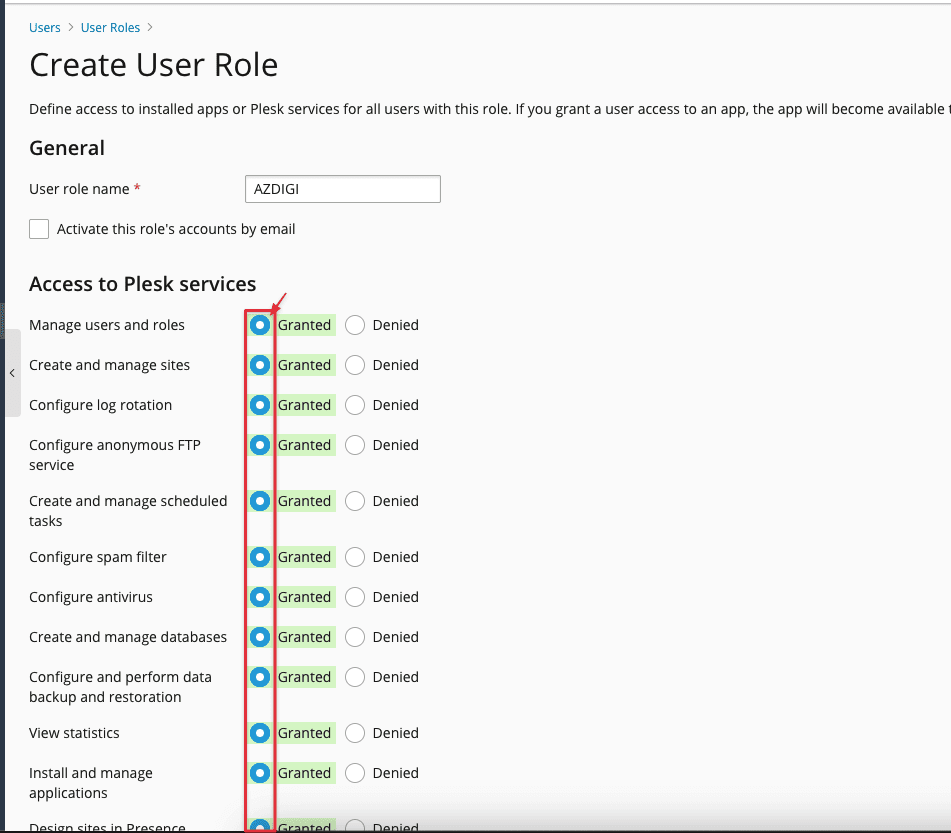Deny Install and manage applications
951x833 pixels.
point(355,773)
